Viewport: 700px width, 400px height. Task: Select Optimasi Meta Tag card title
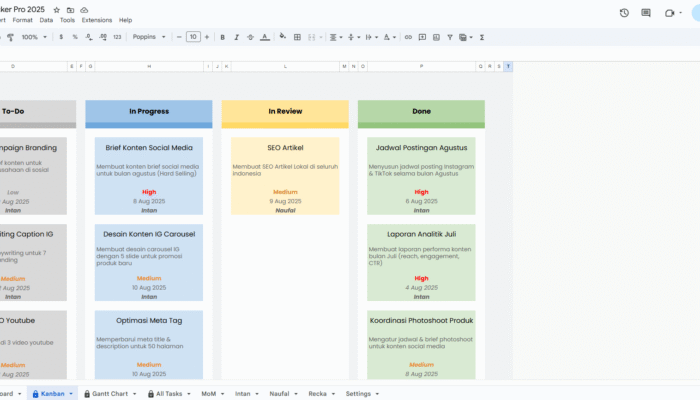(149, 321)
